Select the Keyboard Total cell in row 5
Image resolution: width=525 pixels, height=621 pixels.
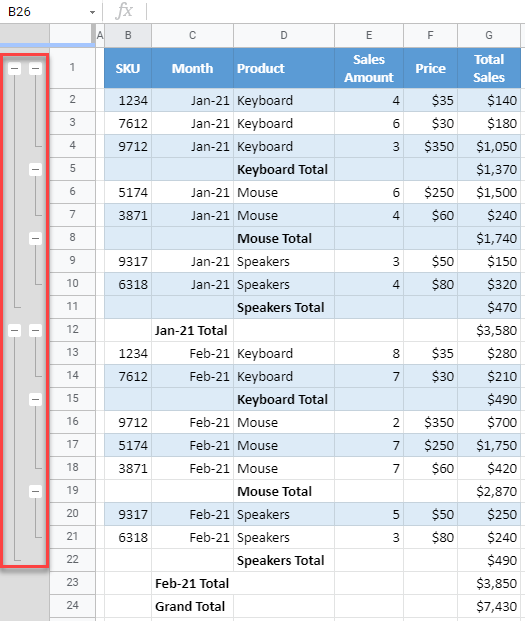(284, 170)
